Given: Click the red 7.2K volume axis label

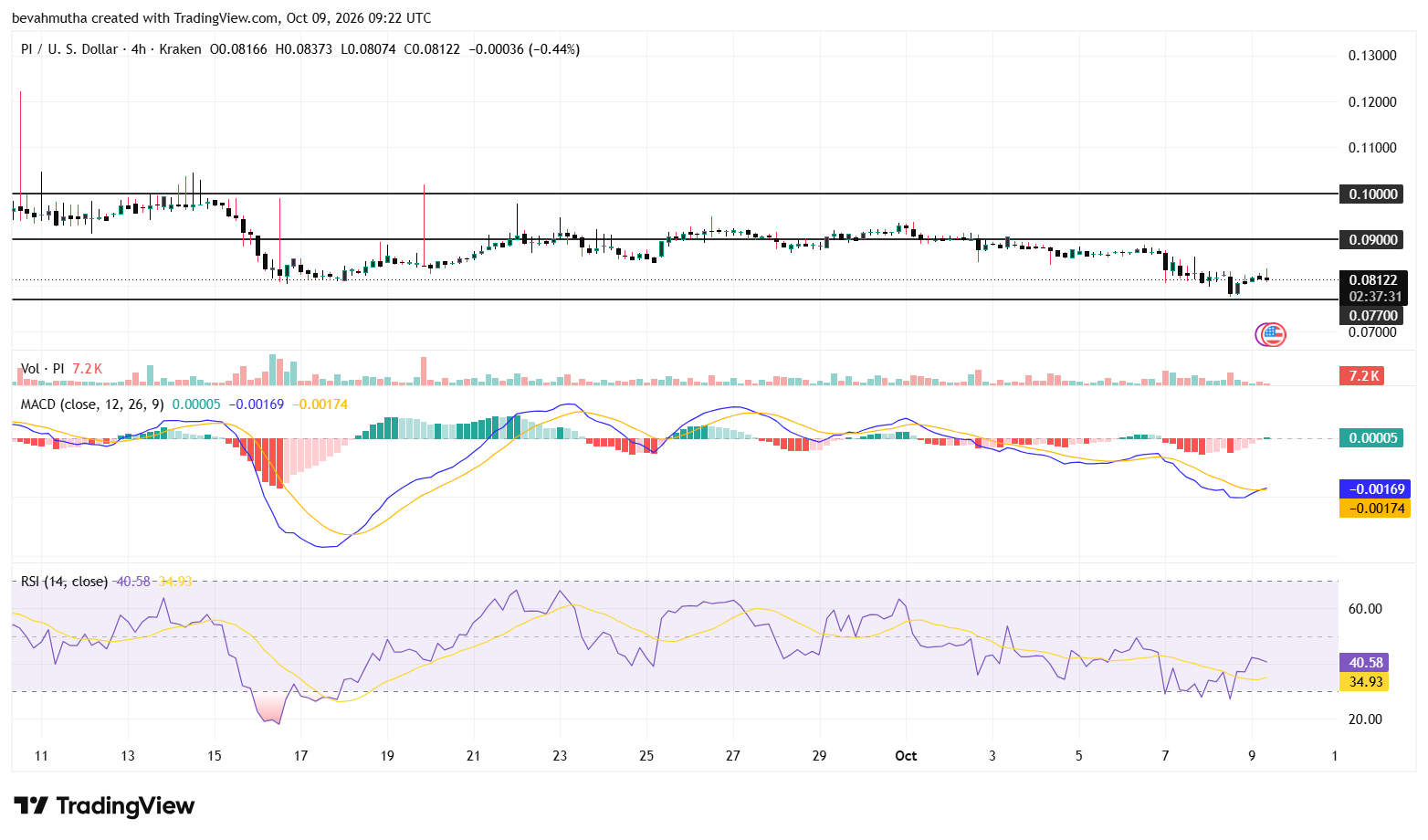Looking at the screenshot, I should coord(1363,375).
